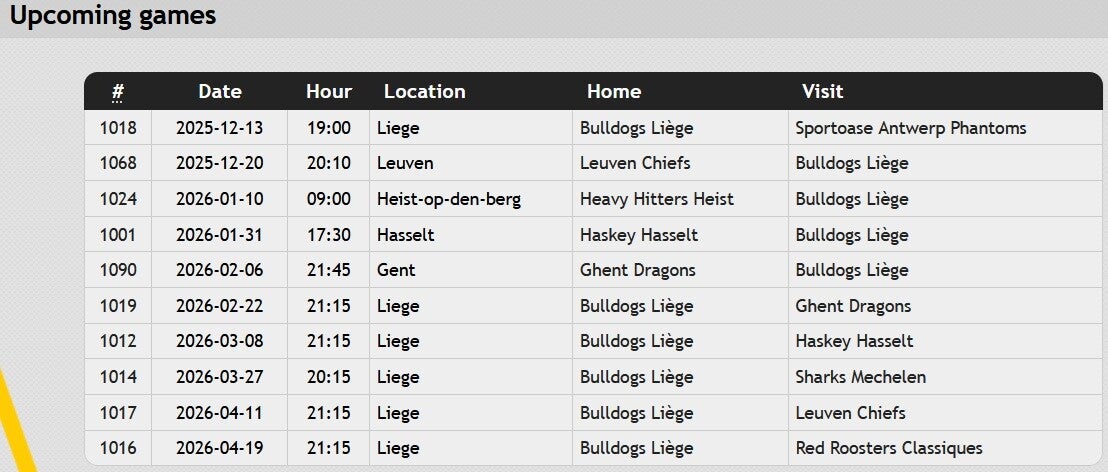Click the Date column header
Image resolution: width=1108 pixels, height=472 pixels.
coord(220,91)
